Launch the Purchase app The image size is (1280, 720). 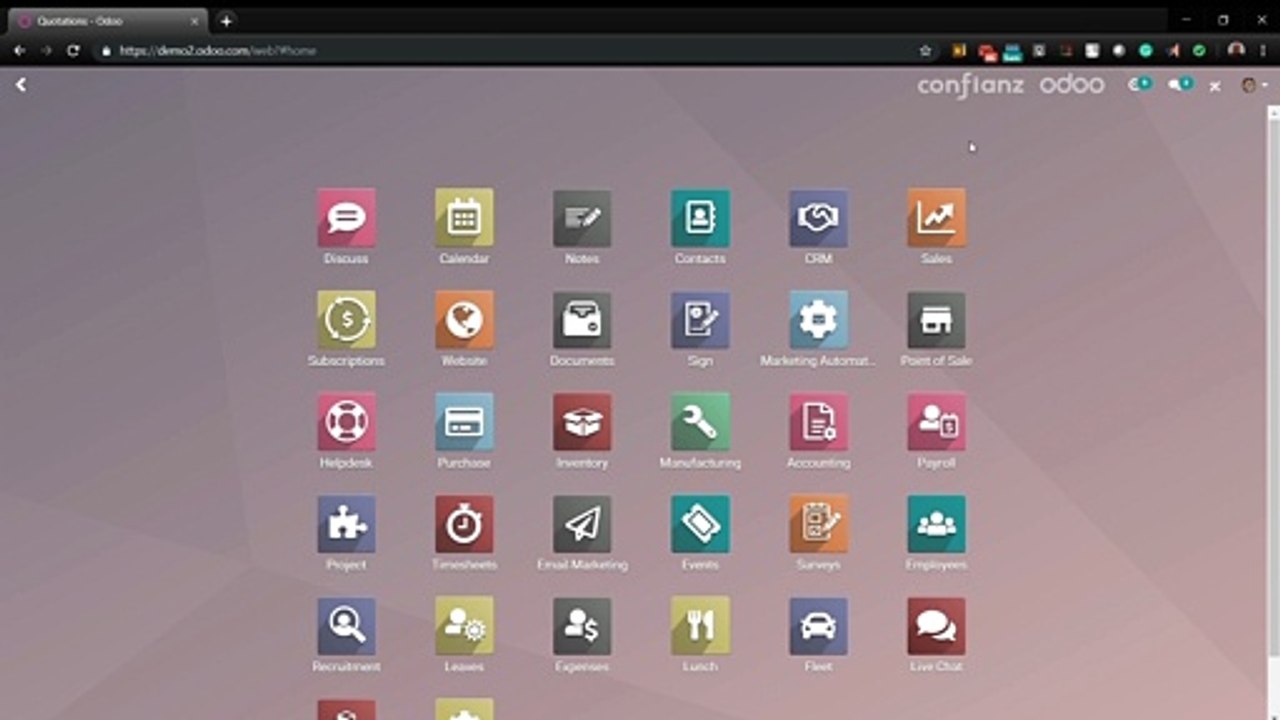[x=464, y=422]
